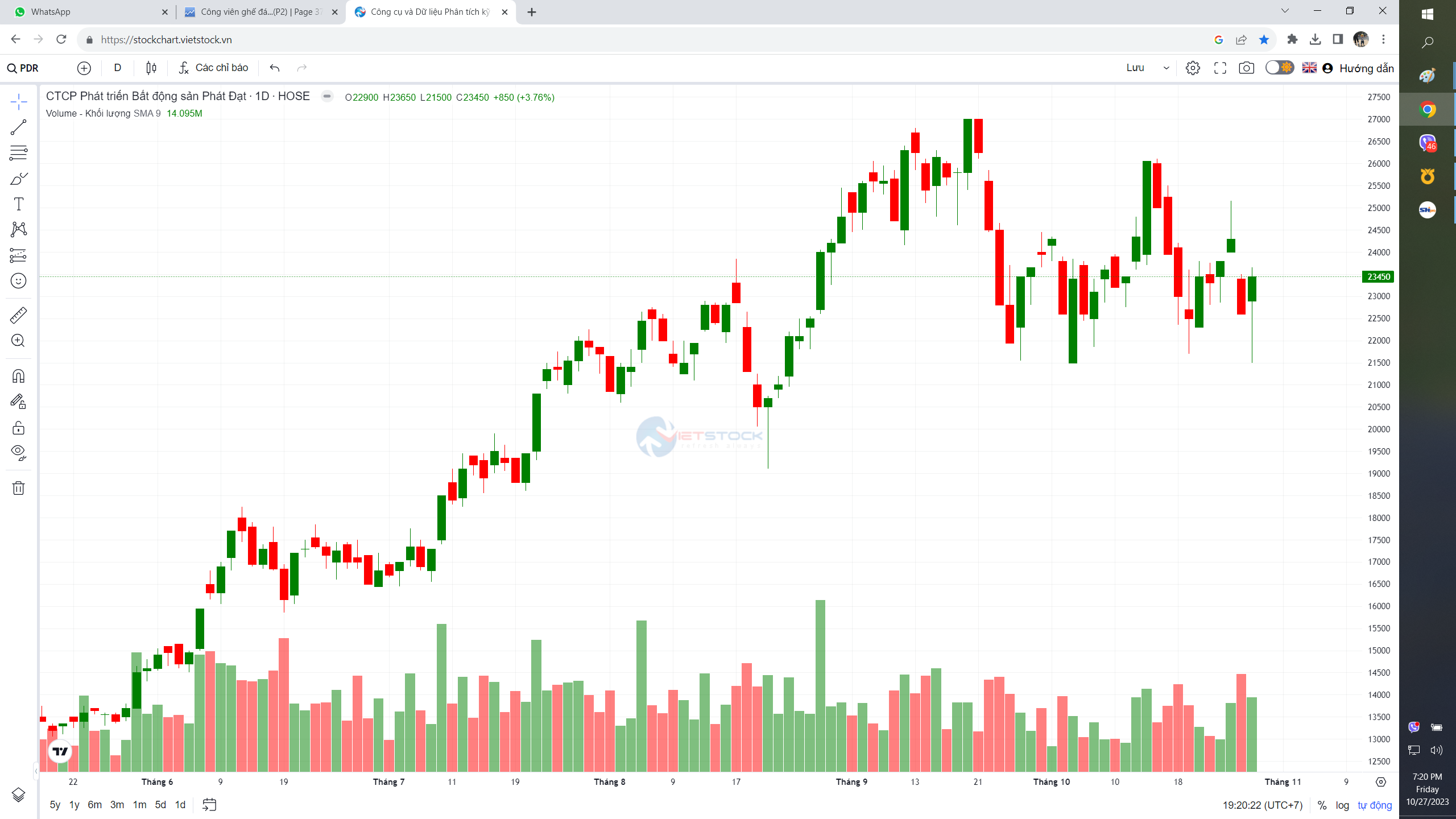Image resolution: width=1456 pixels, height=819 pixels.
Task: Select the trend line drawing tool
Action: point(18,127)
